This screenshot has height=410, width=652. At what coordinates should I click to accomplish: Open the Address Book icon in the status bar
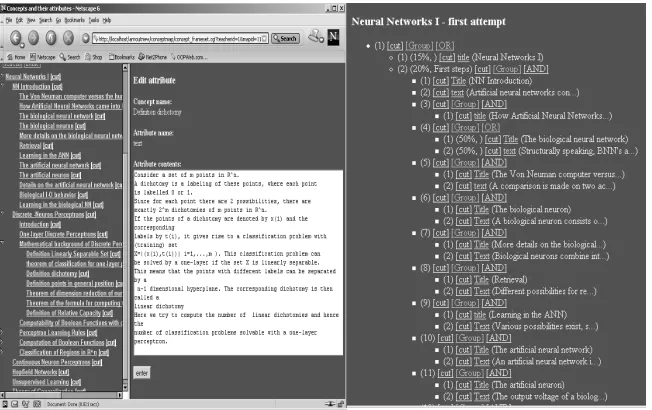[x=37, y=404]
